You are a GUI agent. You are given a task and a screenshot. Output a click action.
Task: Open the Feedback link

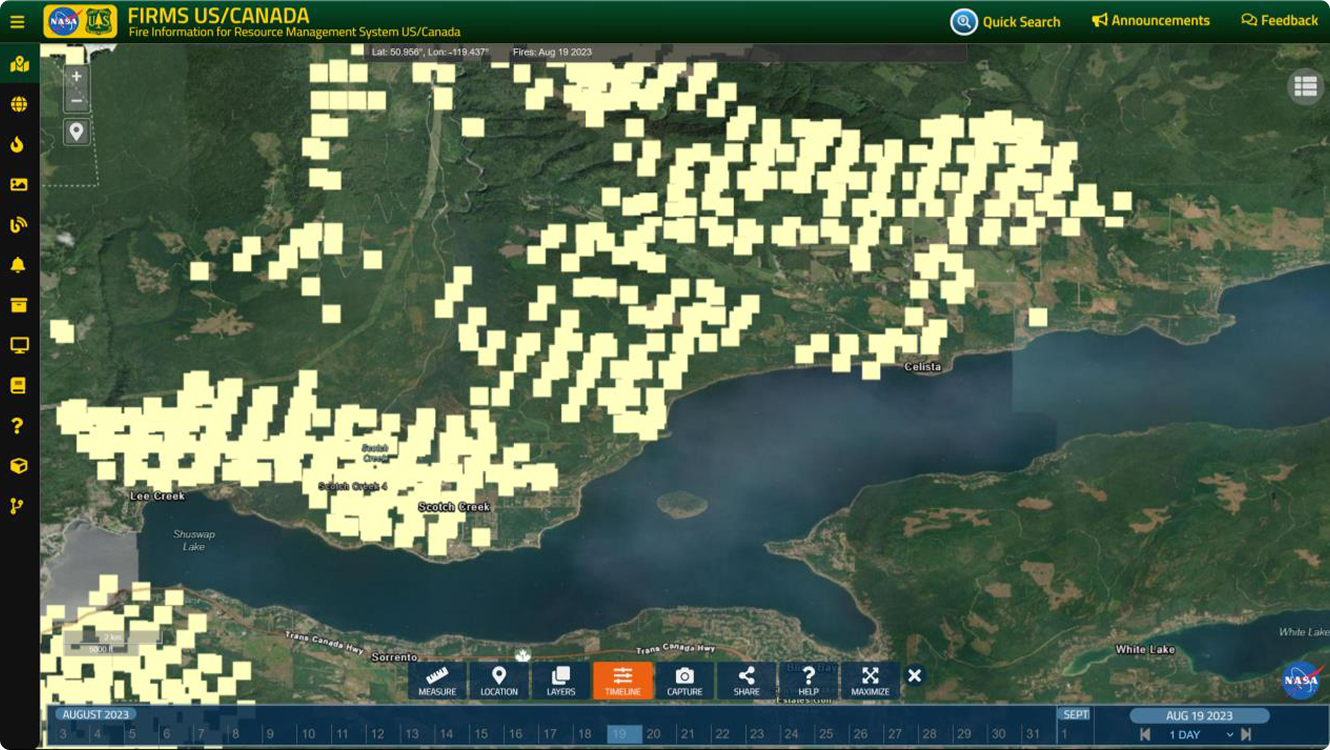1280,20
